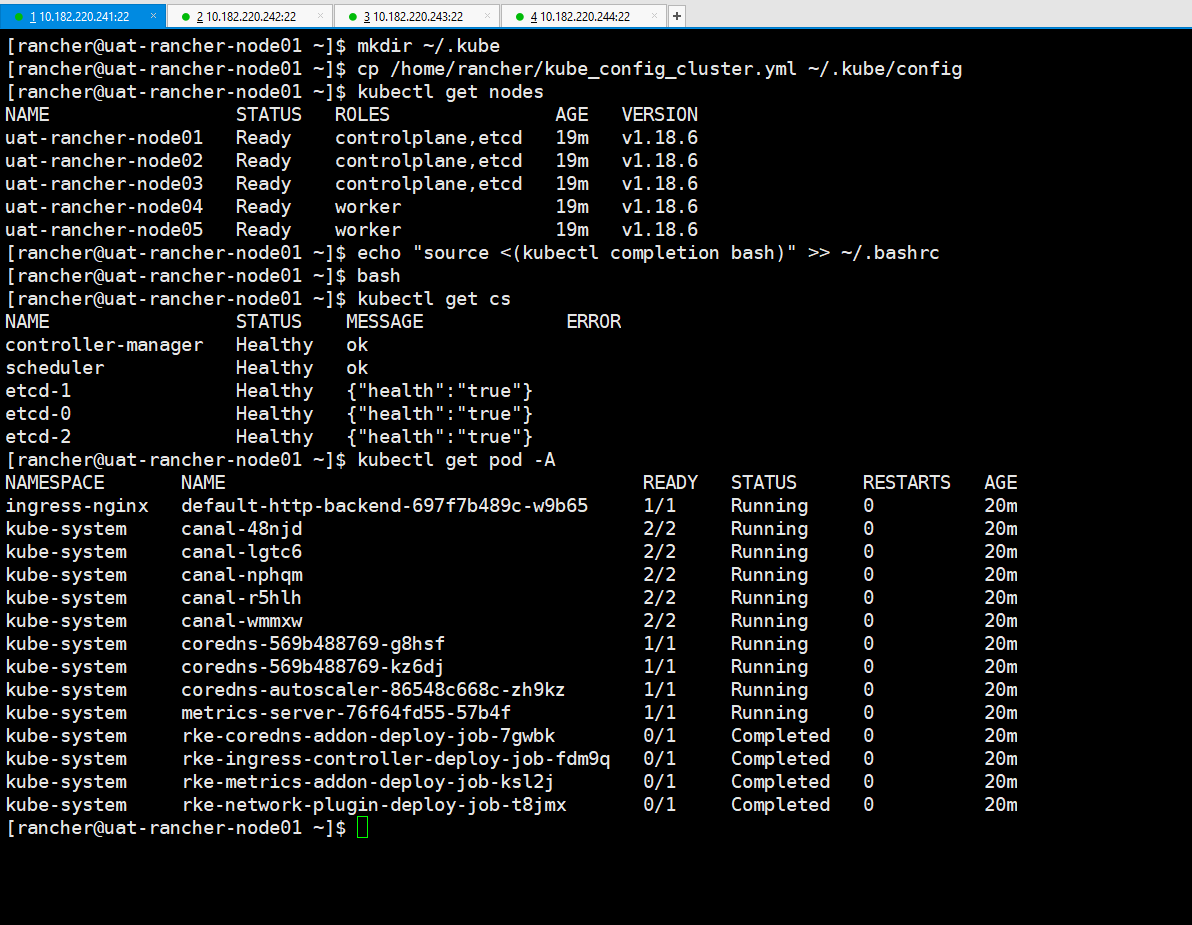
Task: Click the terminal cursor at the last prompt
Action: tap(363, 828)
